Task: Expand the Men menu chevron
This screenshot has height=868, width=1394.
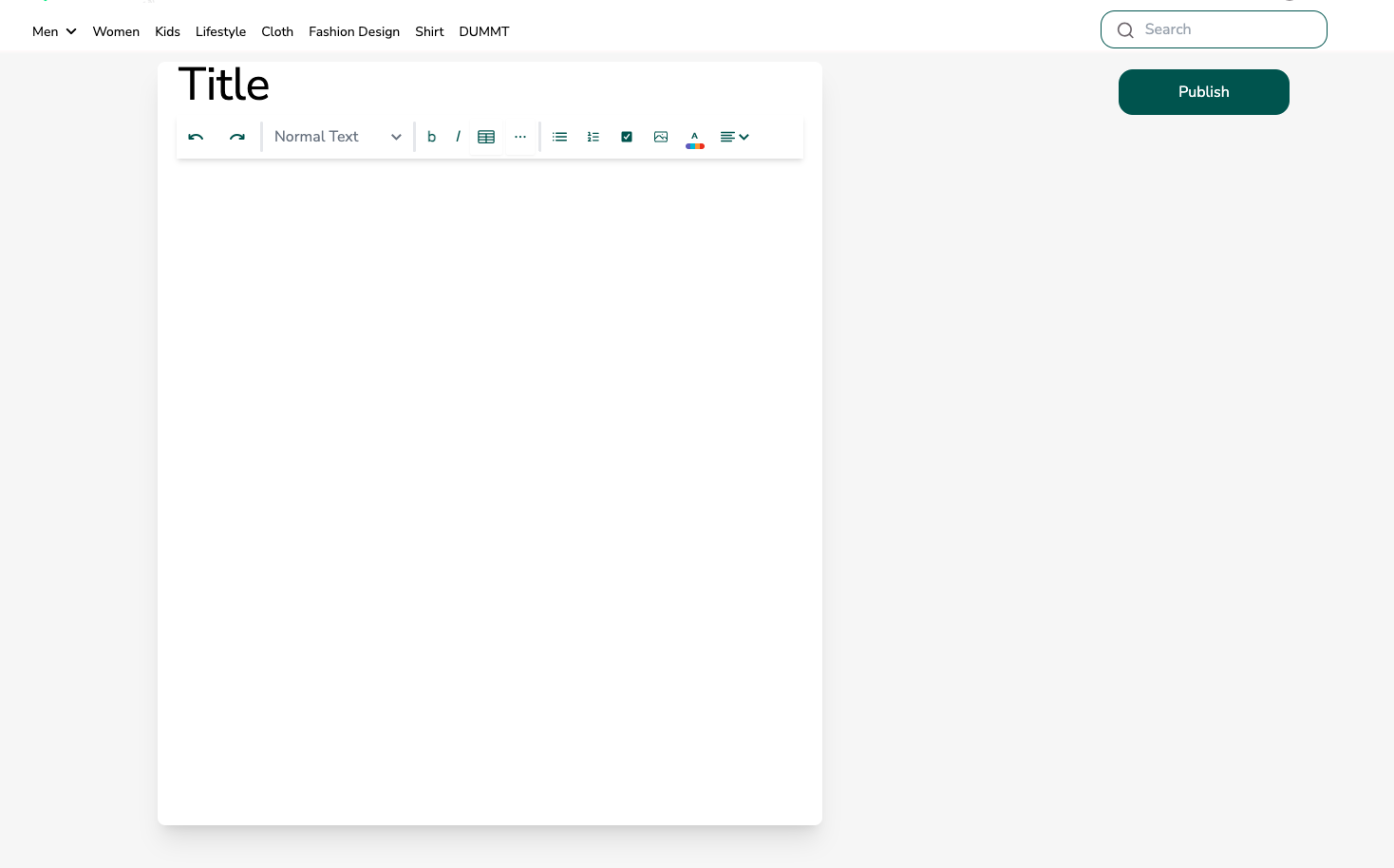Action: [x=71, y=31]
